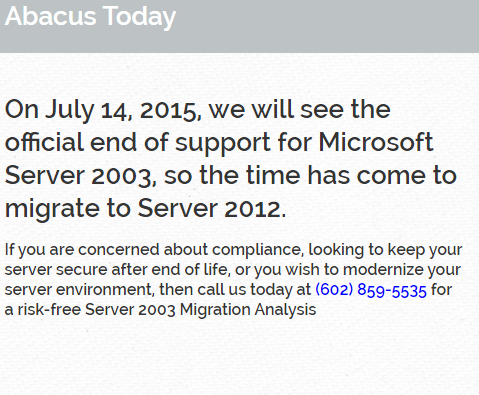Call the (602) 859-5535 phone link
Viewport: 479px width, 395px height.
[x=371, y=290]
